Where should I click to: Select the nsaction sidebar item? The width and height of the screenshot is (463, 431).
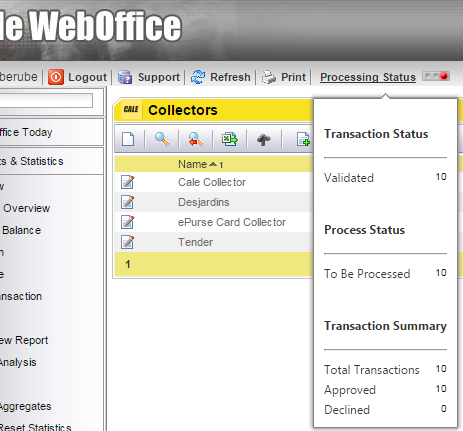[21, 296]
